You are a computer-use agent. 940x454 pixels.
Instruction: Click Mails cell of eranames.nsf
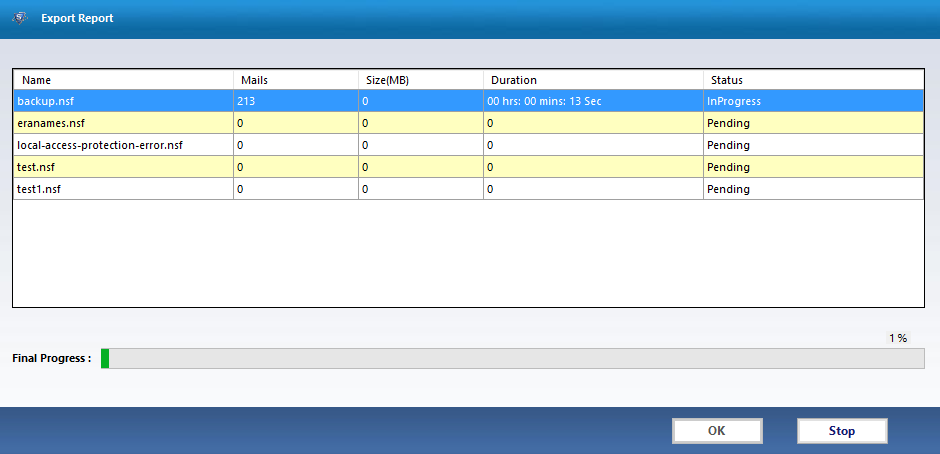coord(296,124)
